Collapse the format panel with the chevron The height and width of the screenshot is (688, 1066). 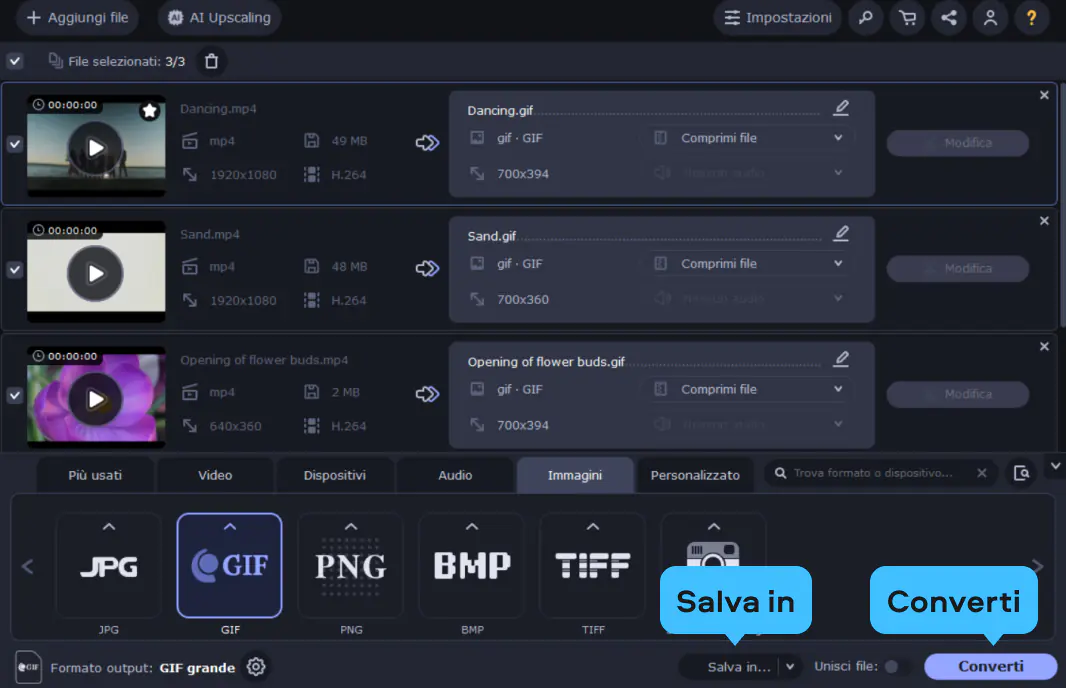coord(1055,466)
